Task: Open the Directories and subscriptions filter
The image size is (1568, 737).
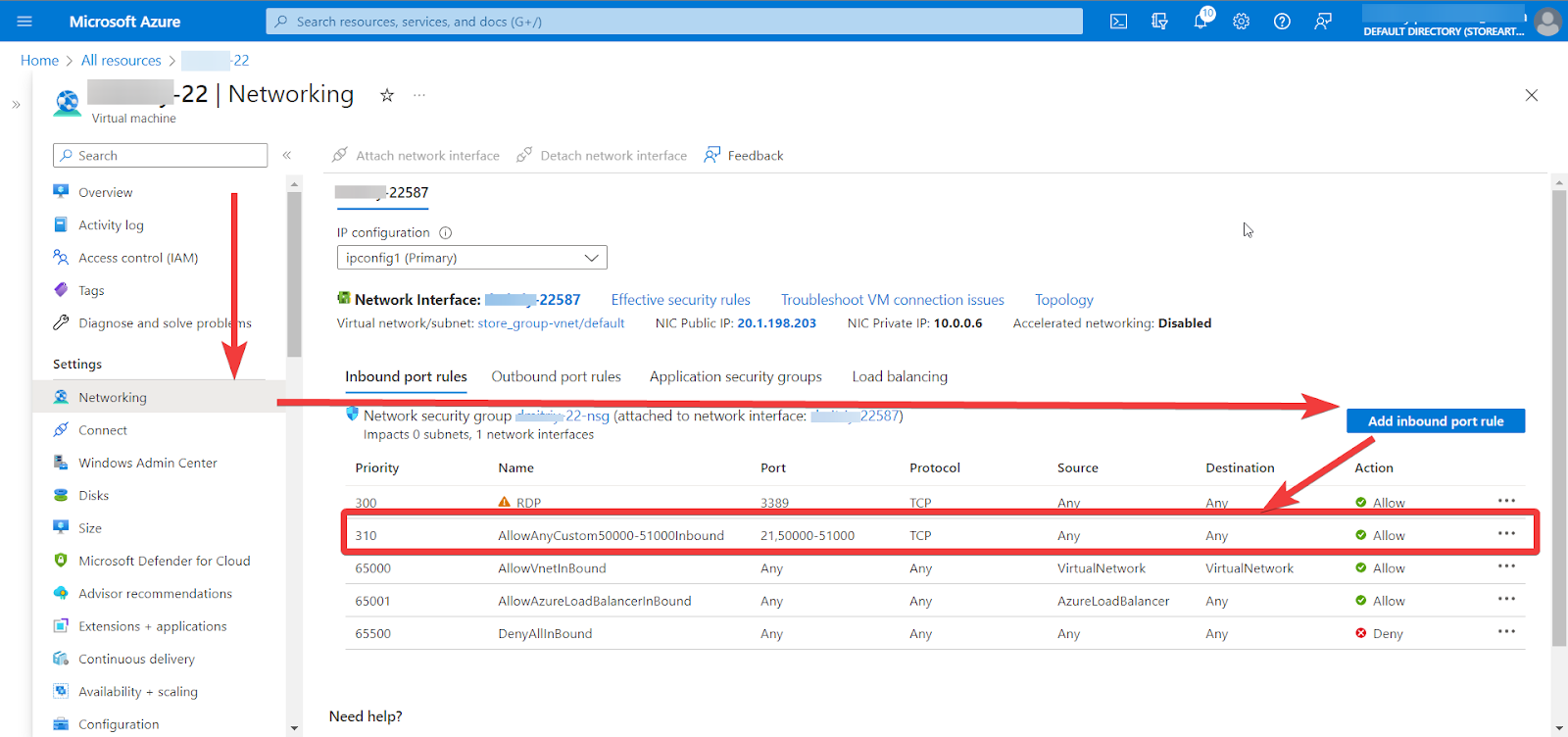Action: [x=1159, y=21]
